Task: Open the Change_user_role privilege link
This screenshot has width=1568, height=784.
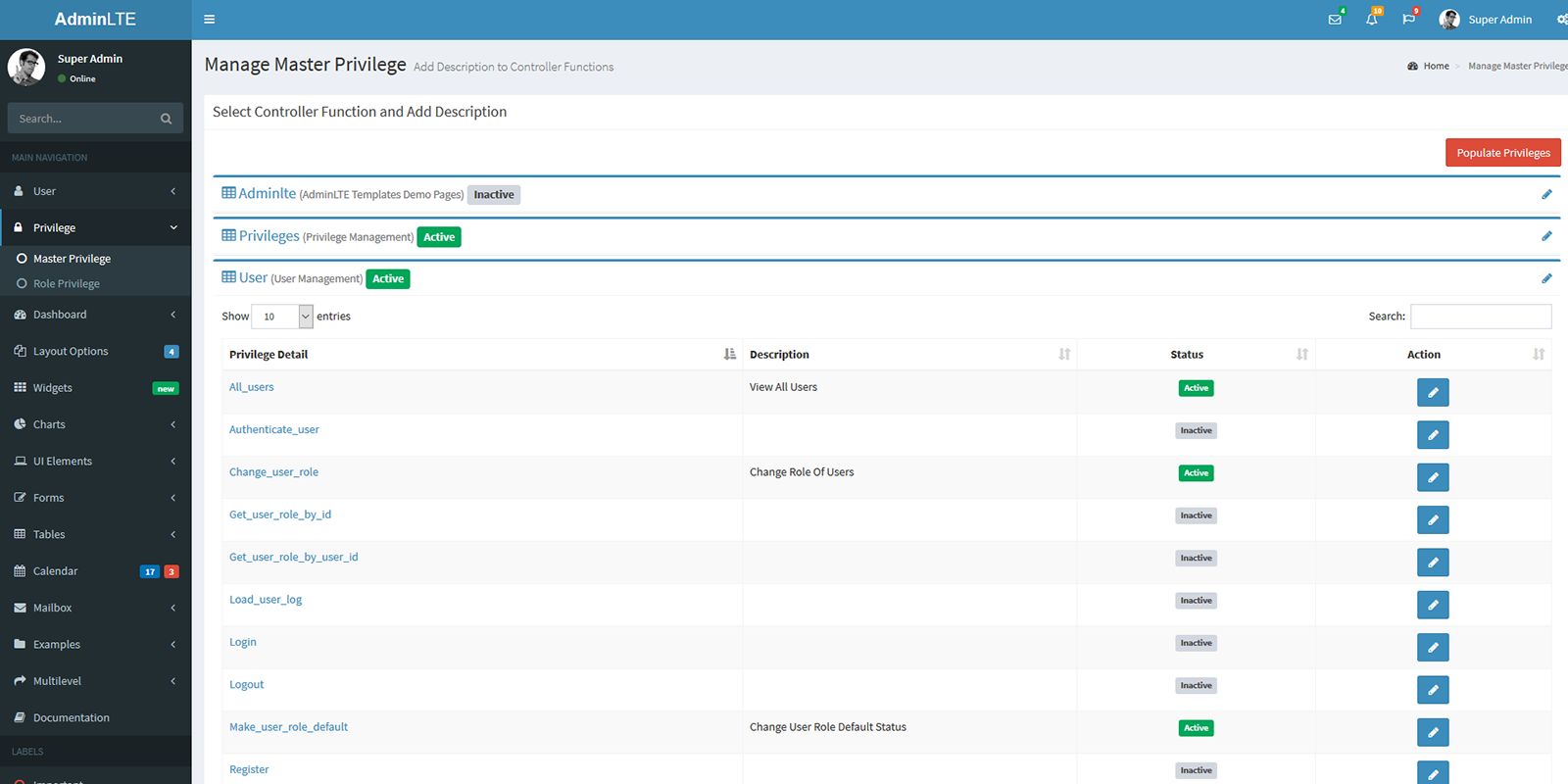Action: [x=273, y=472]
